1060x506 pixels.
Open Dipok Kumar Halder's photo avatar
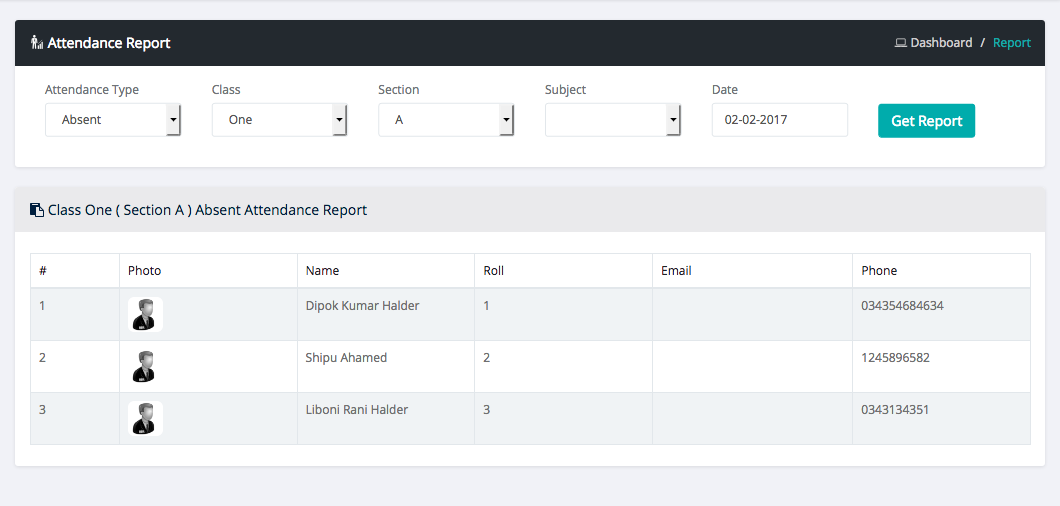point(145,314)
